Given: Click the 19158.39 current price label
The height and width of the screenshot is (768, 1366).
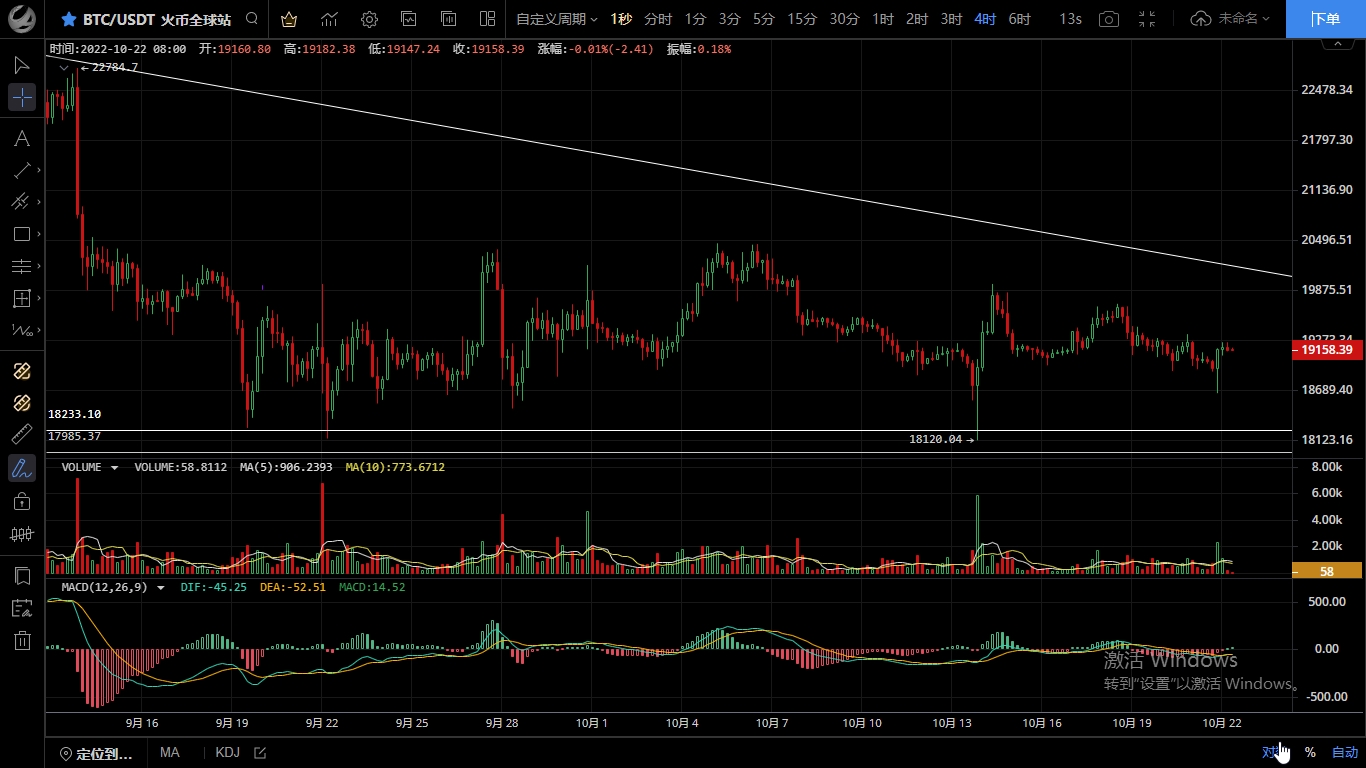Looking at the screenshot, I should click(x=1326, y=350).
